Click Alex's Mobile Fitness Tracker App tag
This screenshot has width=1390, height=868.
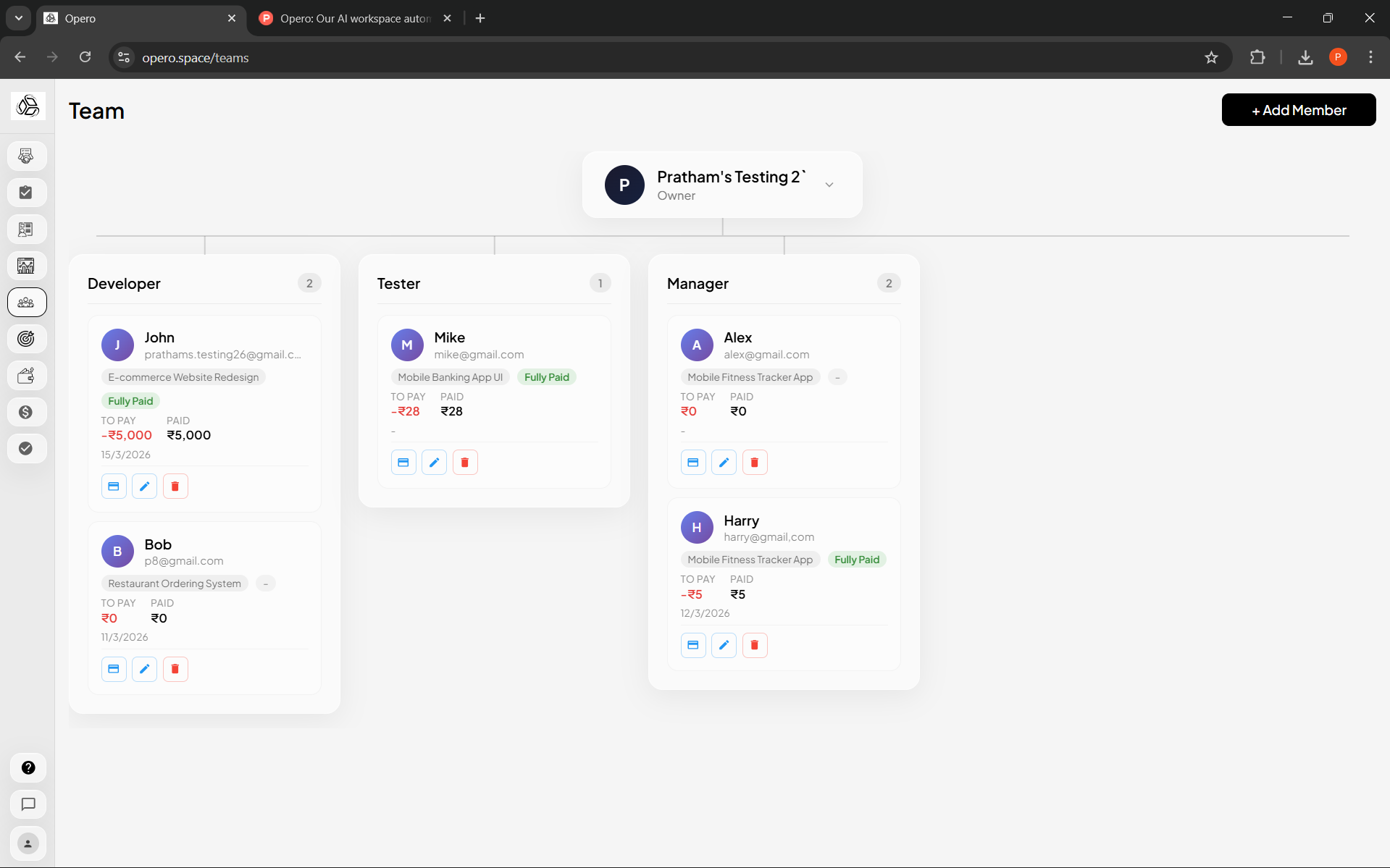(750, 377)
